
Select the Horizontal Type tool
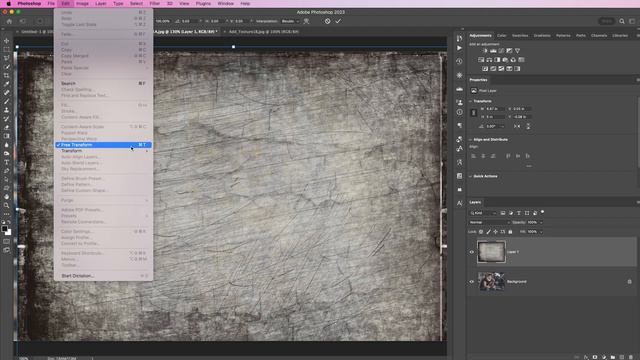[x=7, y=162]
